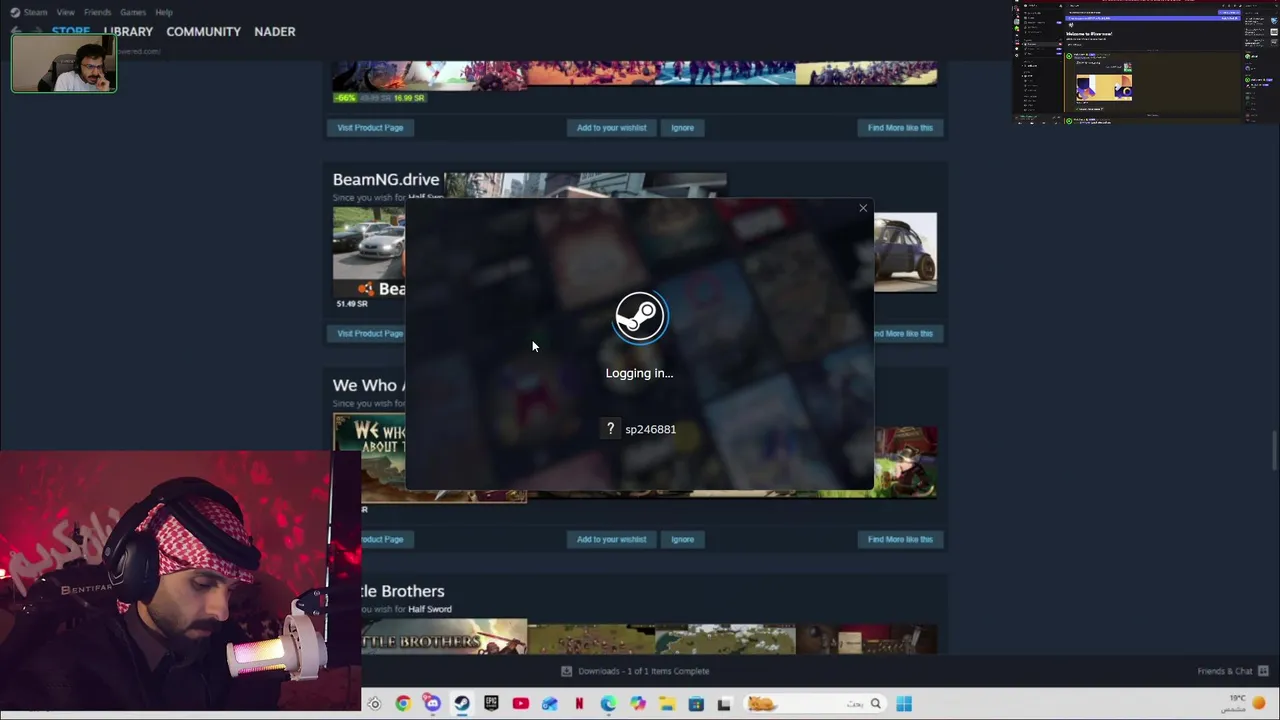Click the Steam logo spinner in dialog

(x=640, y=317)
